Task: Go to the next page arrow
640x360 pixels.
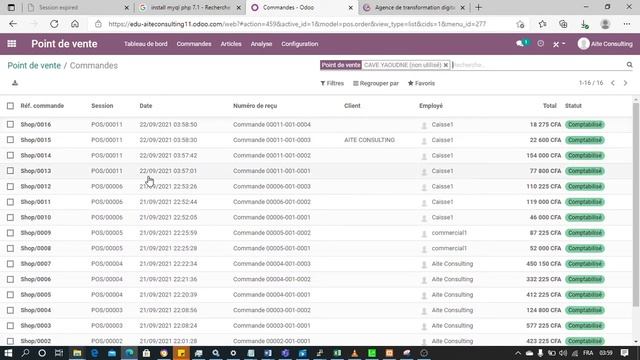Action: [625, 83]
